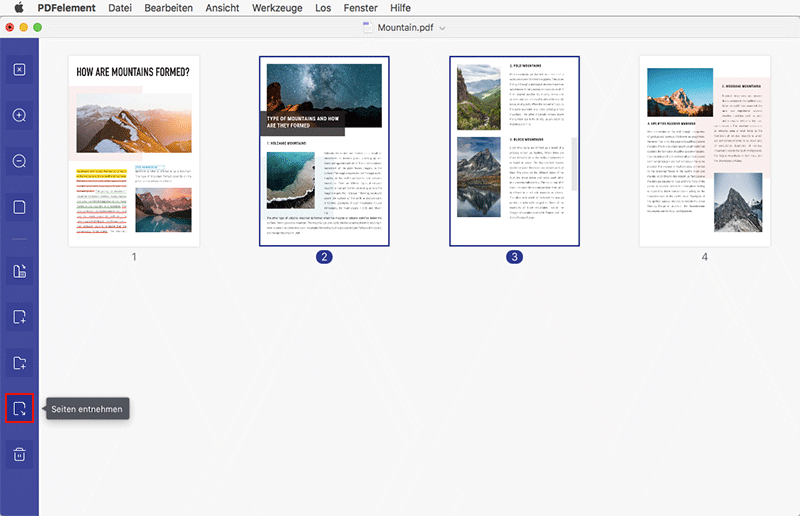Open the Apple menu
The width and height of the screenshot is (800, 516).
tap(19, 8)
